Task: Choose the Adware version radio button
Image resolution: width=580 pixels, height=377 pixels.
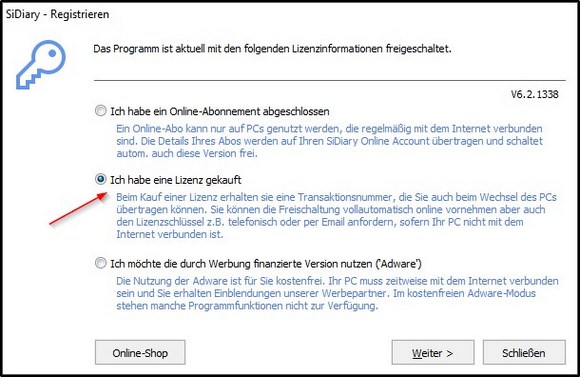Action: tap(100, 263)
